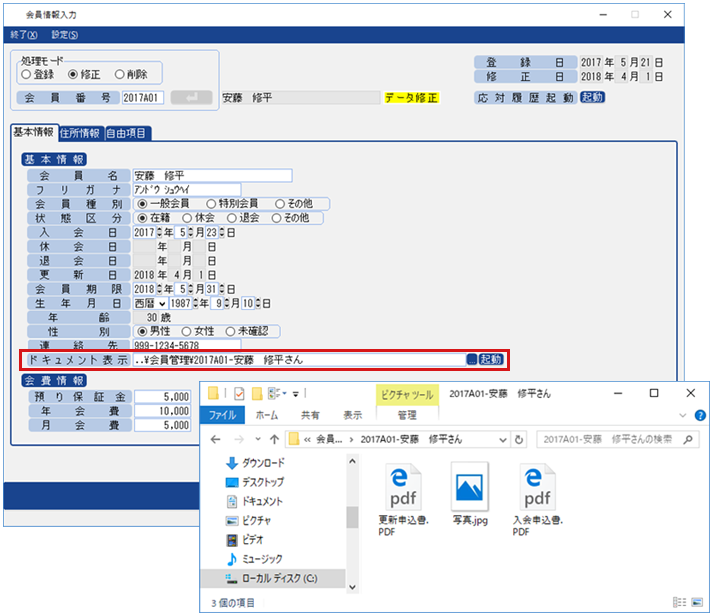This screenshot has width=714, height=616.
Task: Select 特別会員 member type
Action: (232, 204)
